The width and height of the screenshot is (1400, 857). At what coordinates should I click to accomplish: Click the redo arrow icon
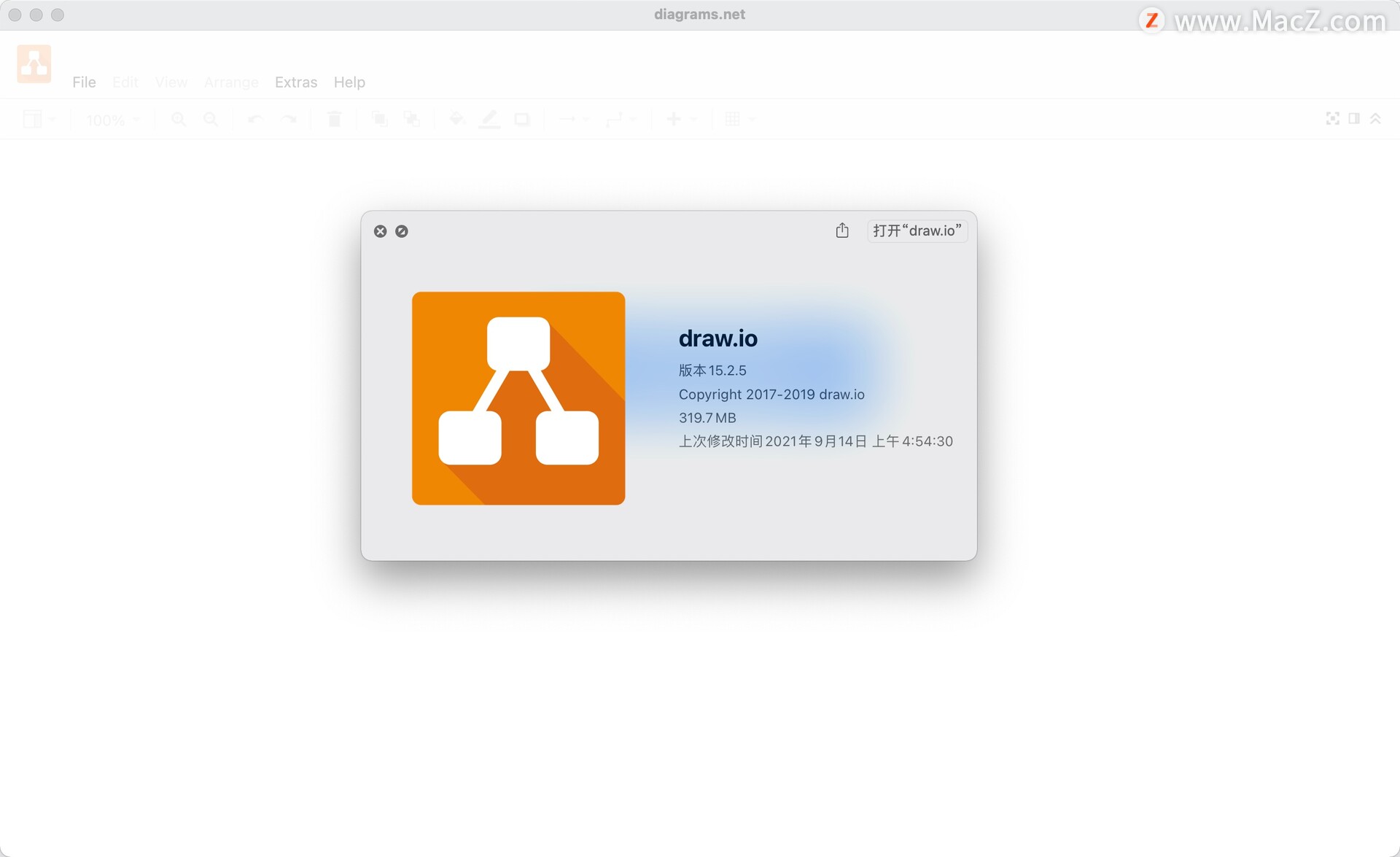(289, 119)
